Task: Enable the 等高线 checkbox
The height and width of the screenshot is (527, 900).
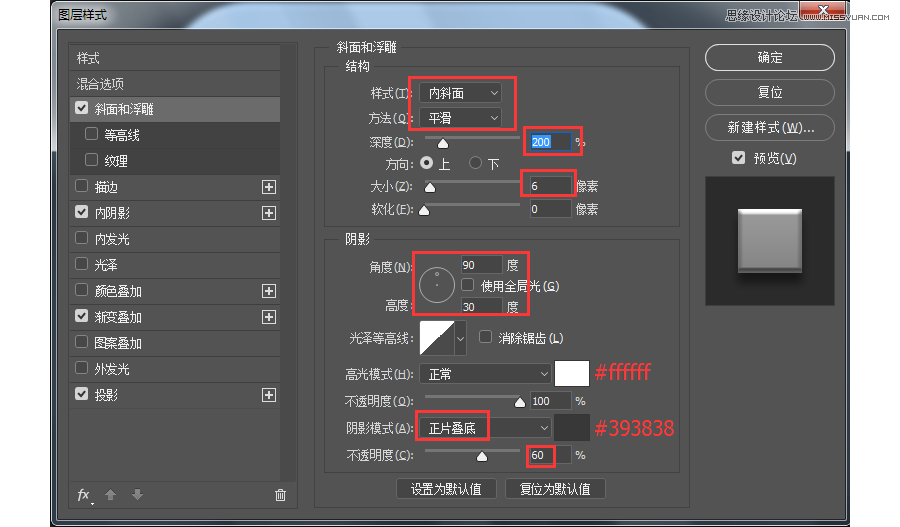Action: click(x=91, y=134)
